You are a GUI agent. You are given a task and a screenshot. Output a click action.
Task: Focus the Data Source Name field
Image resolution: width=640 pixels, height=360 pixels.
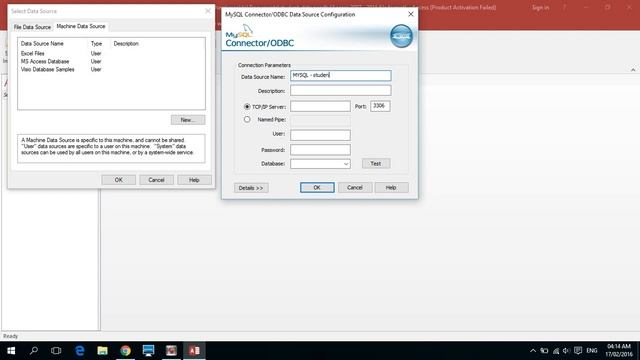click(341, 76)
